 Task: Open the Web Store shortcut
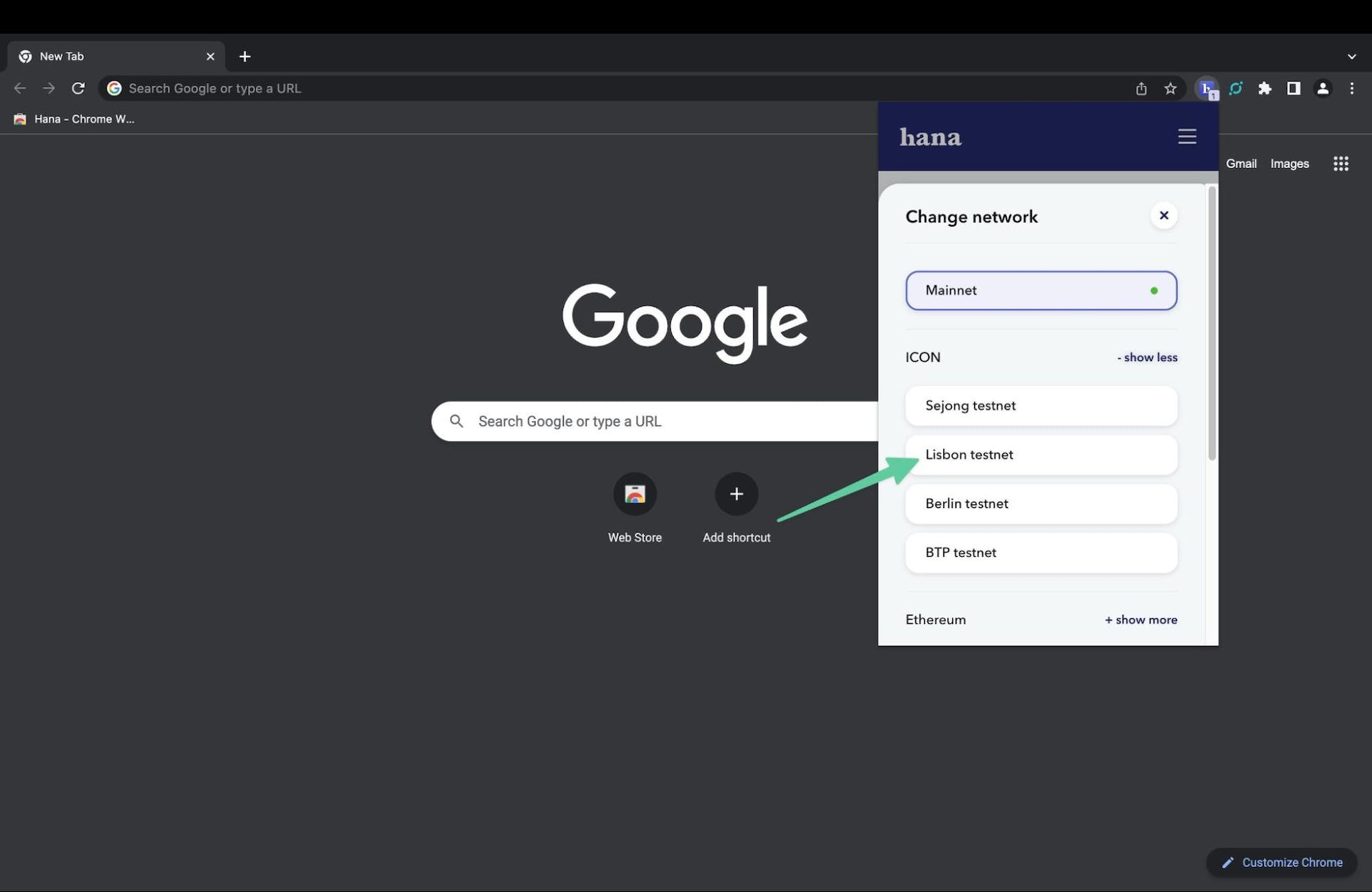pos(635,508)
